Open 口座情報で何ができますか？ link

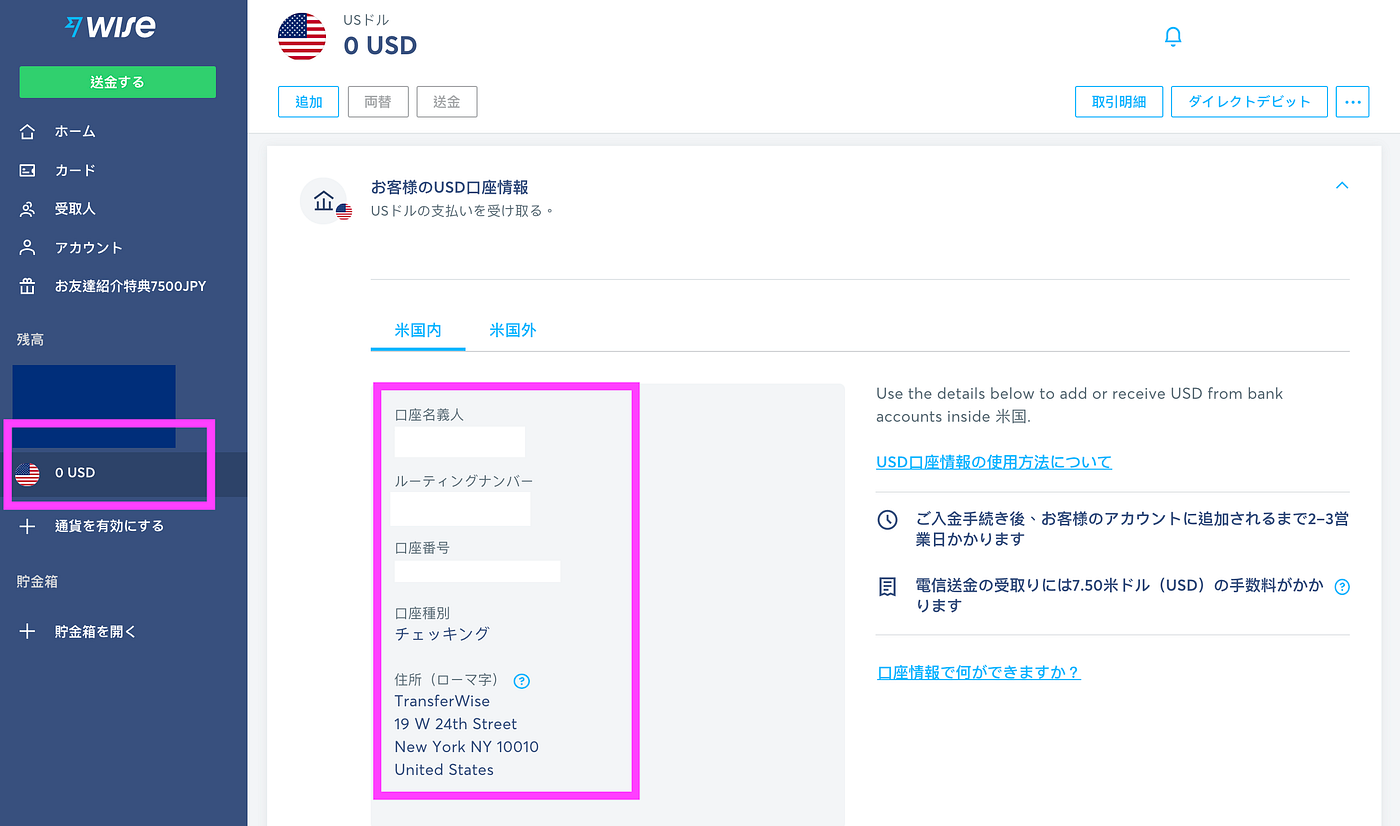point(978,672)
